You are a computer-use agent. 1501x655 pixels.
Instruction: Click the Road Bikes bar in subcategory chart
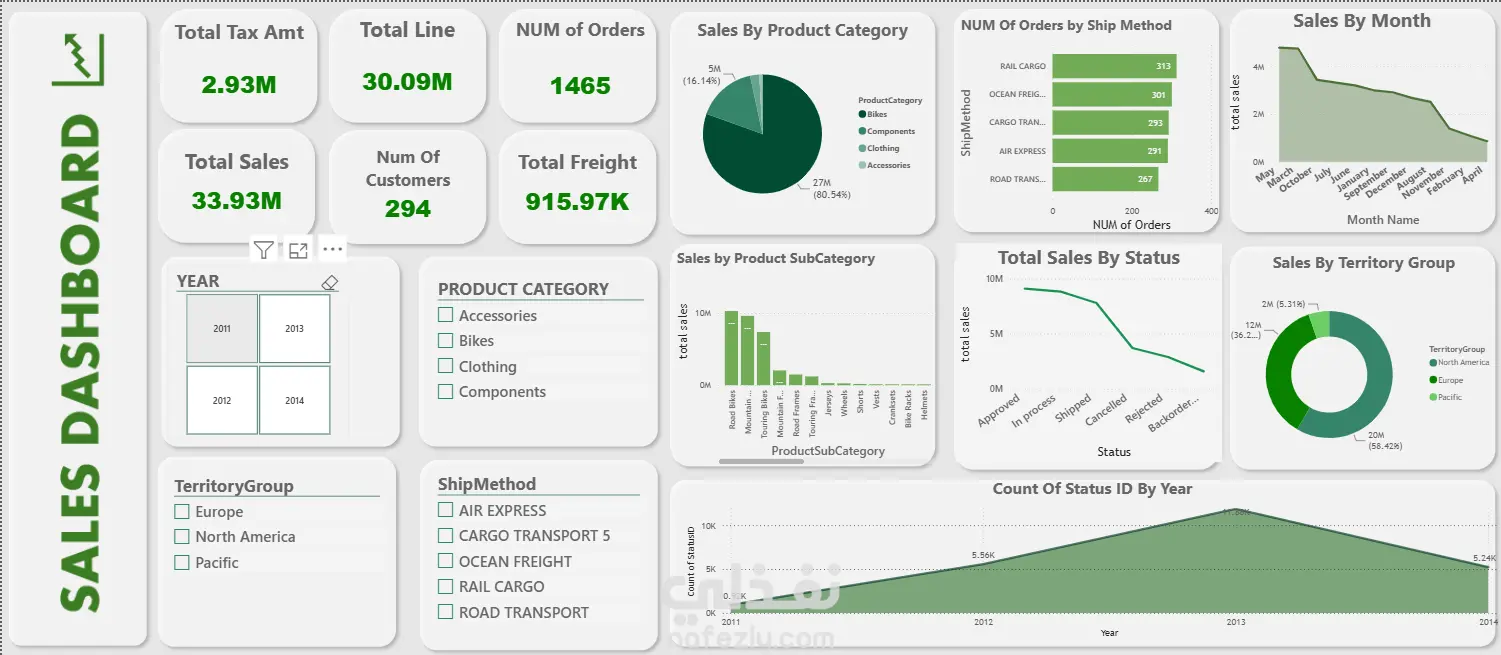point(732,348)
